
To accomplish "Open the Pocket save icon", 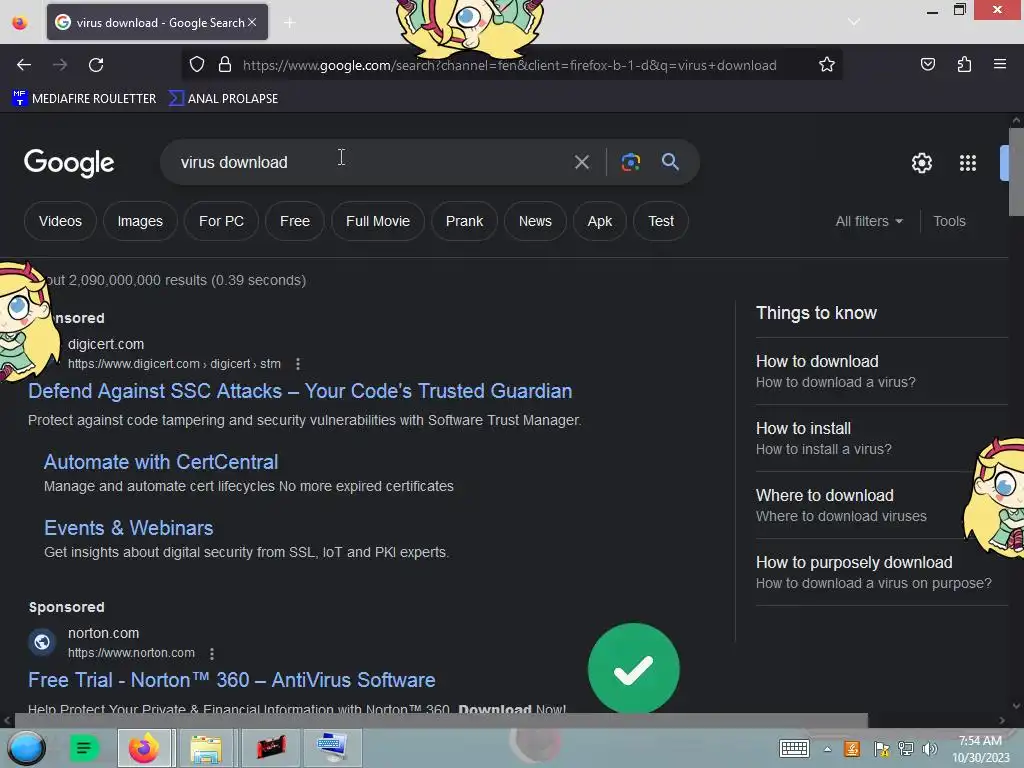I will coord(927,64).
